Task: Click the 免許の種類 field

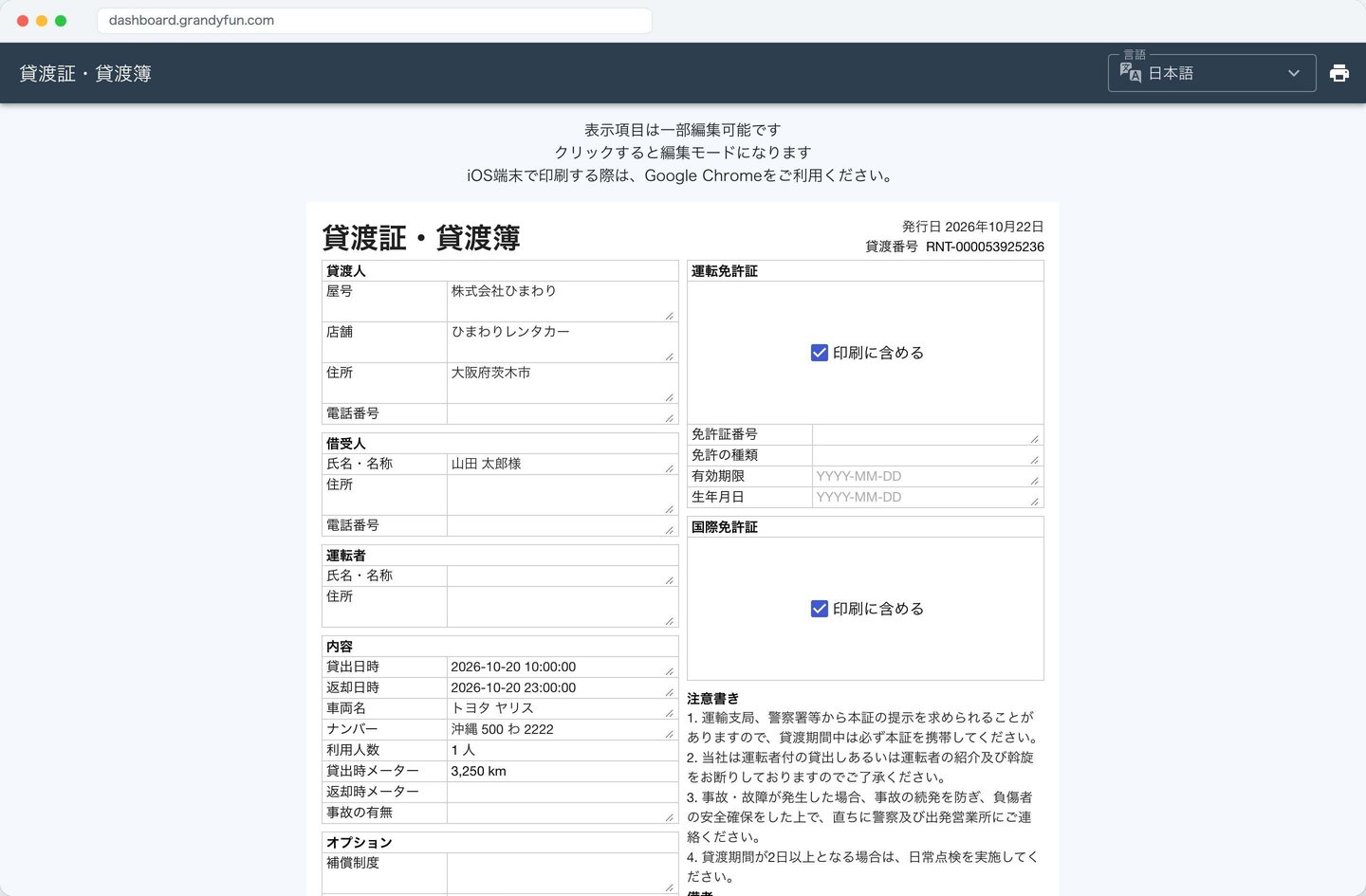Action: click(927, 455)
